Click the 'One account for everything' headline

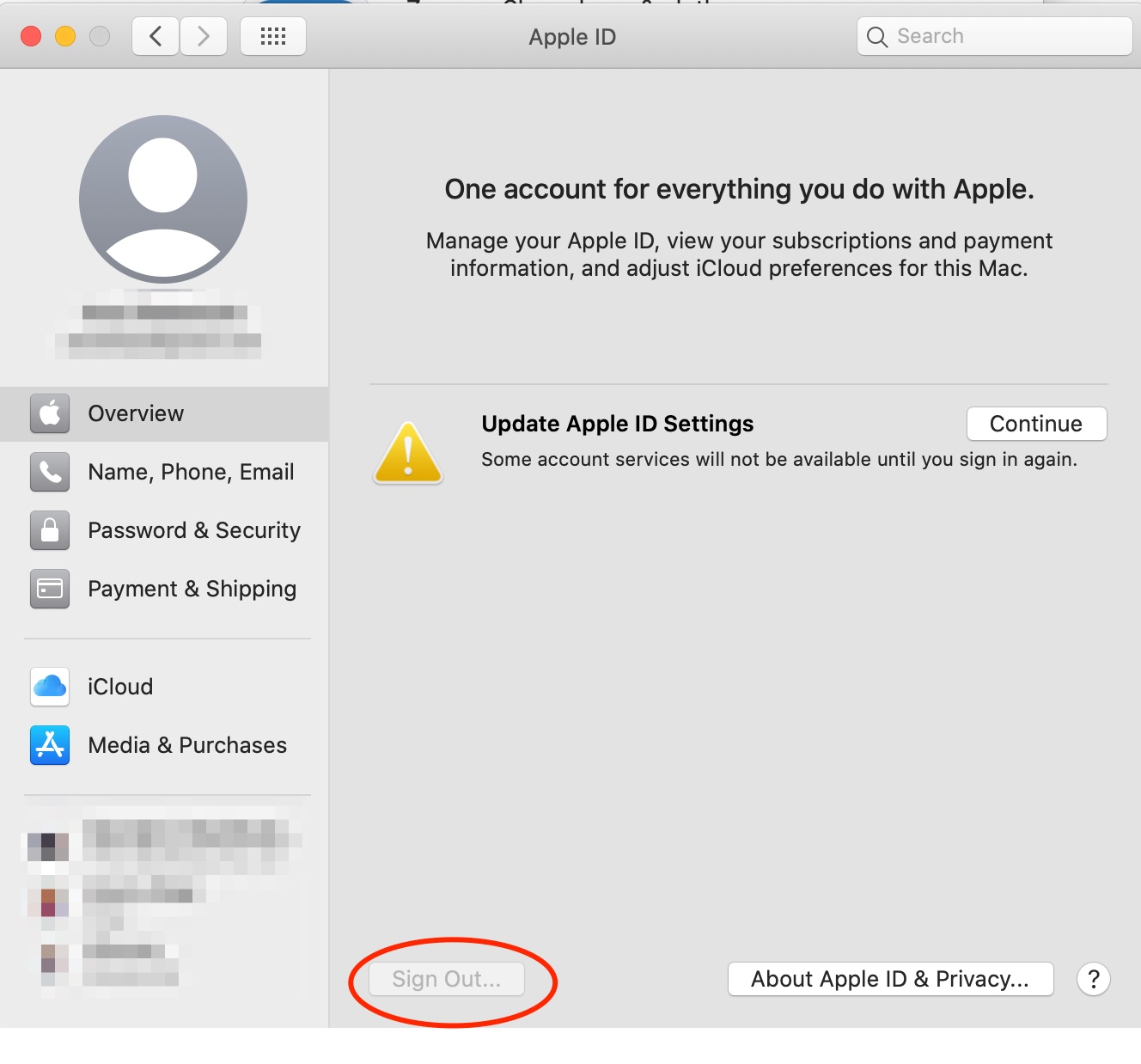pos(740,189)
